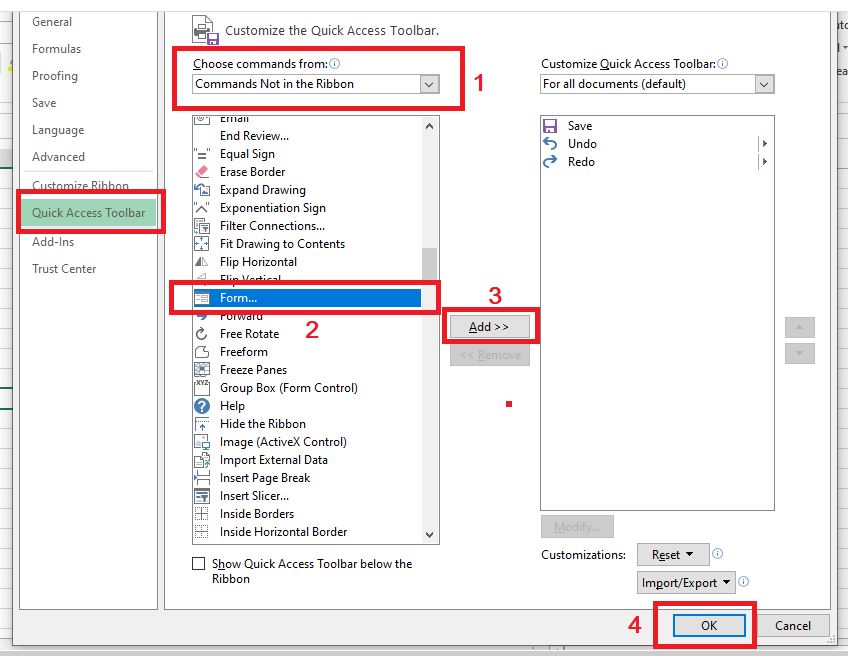Select the End Review... command
The height and width of the screenshot is (656, 848).
tap(254, 136)
